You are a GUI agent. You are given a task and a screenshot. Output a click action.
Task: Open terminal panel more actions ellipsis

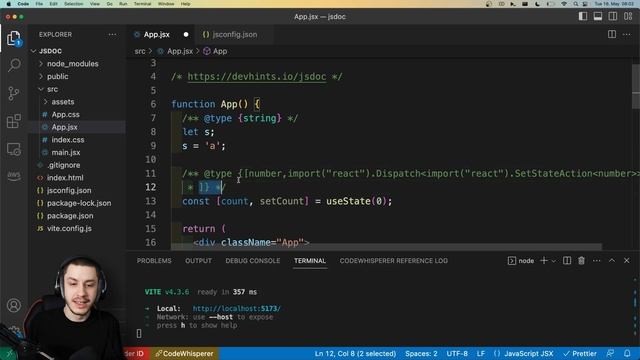click(596, 260)
